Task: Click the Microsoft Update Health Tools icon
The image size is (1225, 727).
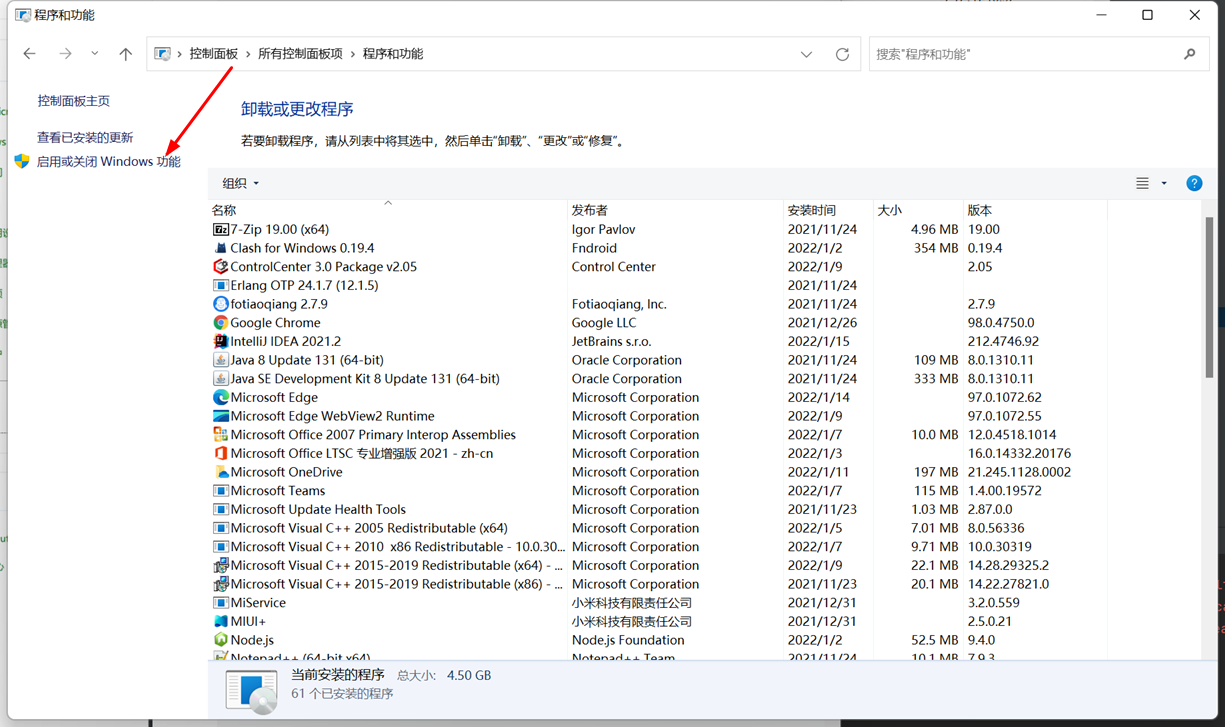Action: [221, 509]
